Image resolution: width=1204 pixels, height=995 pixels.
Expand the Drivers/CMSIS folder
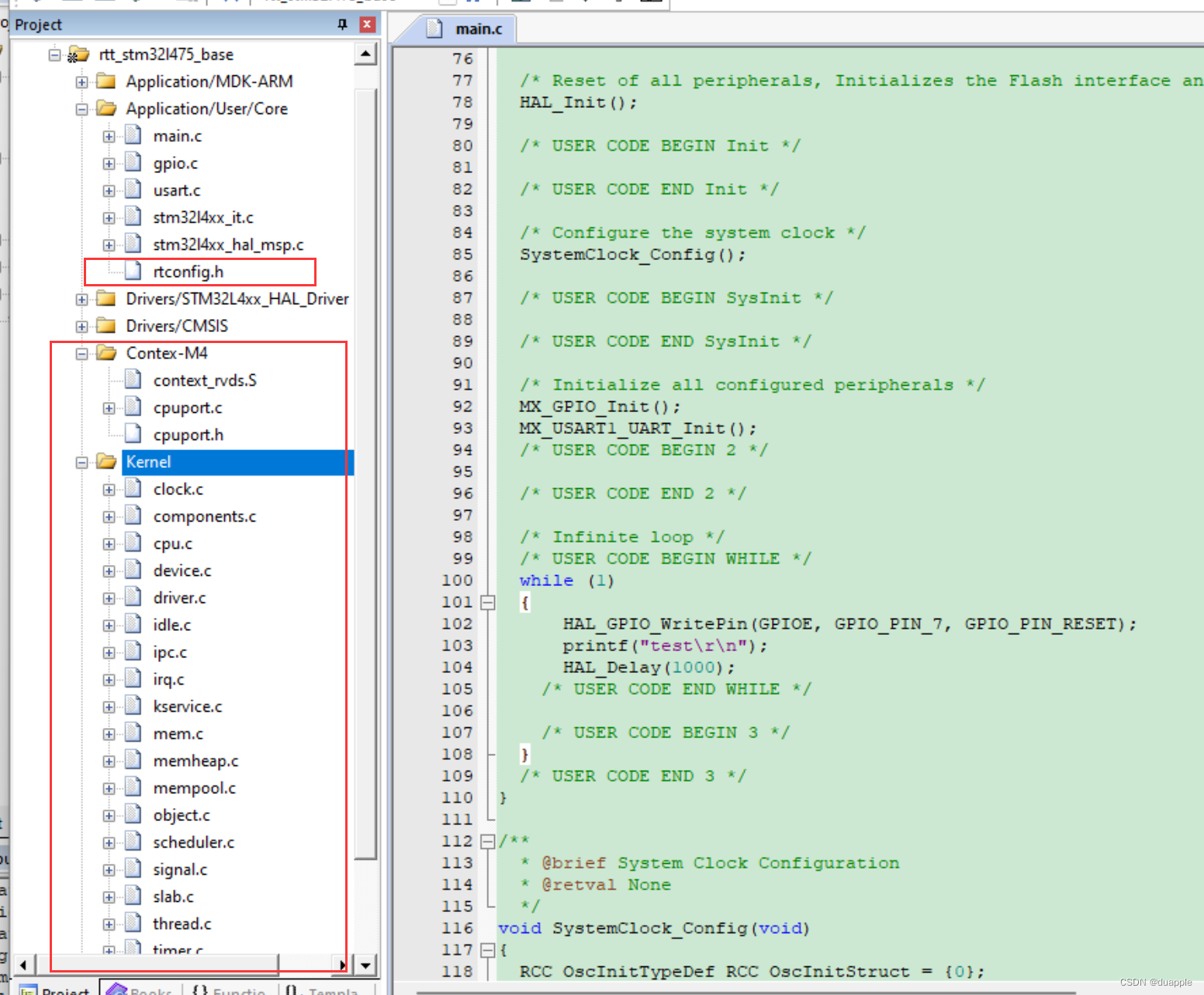[x=81, y=327]
